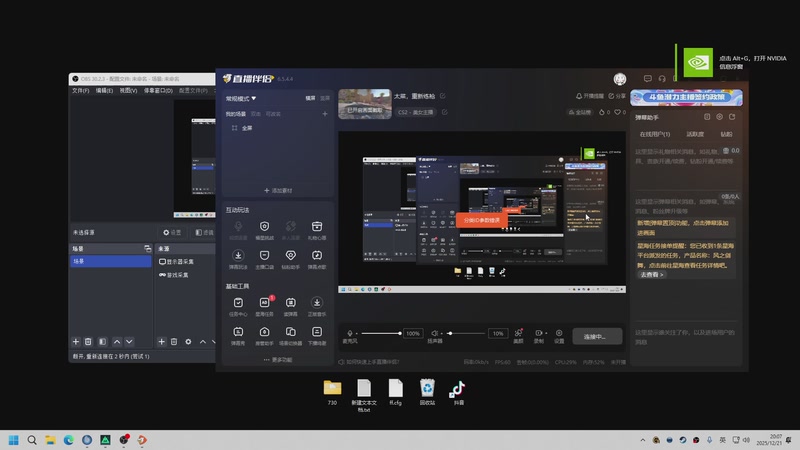
Task: Click 添加素材 add source button
Action: pos(278,190)
